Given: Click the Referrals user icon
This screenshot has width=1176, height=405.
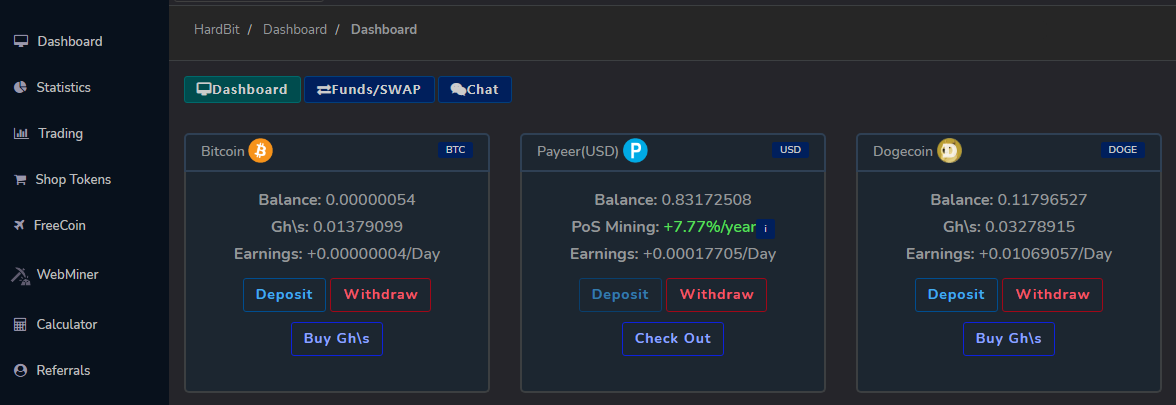Looking at the screenshot, I should [x=20, y=370].
